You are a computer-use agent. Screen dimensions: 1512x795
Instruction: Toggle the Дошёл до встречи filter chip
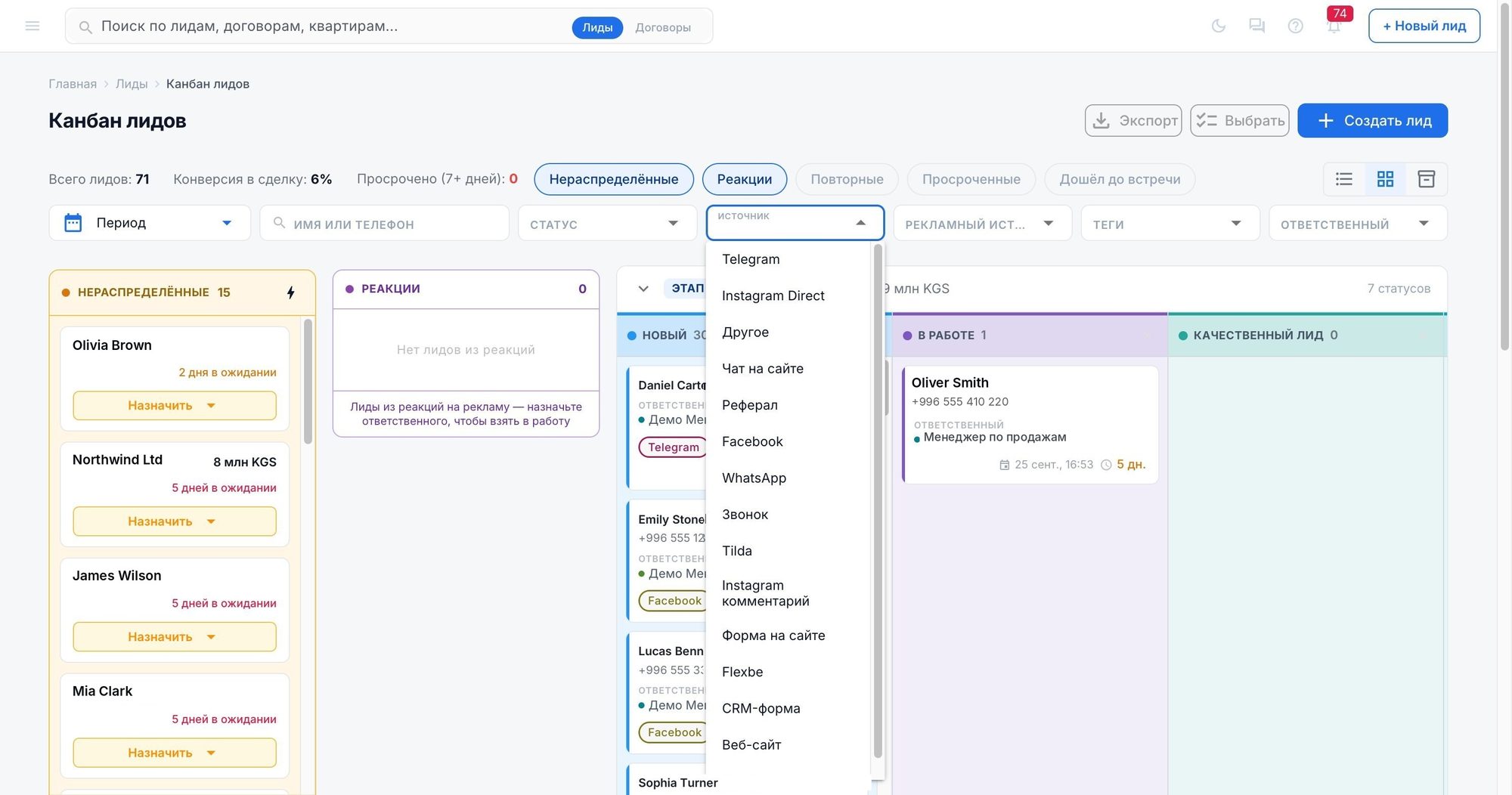click(1120, 179)
